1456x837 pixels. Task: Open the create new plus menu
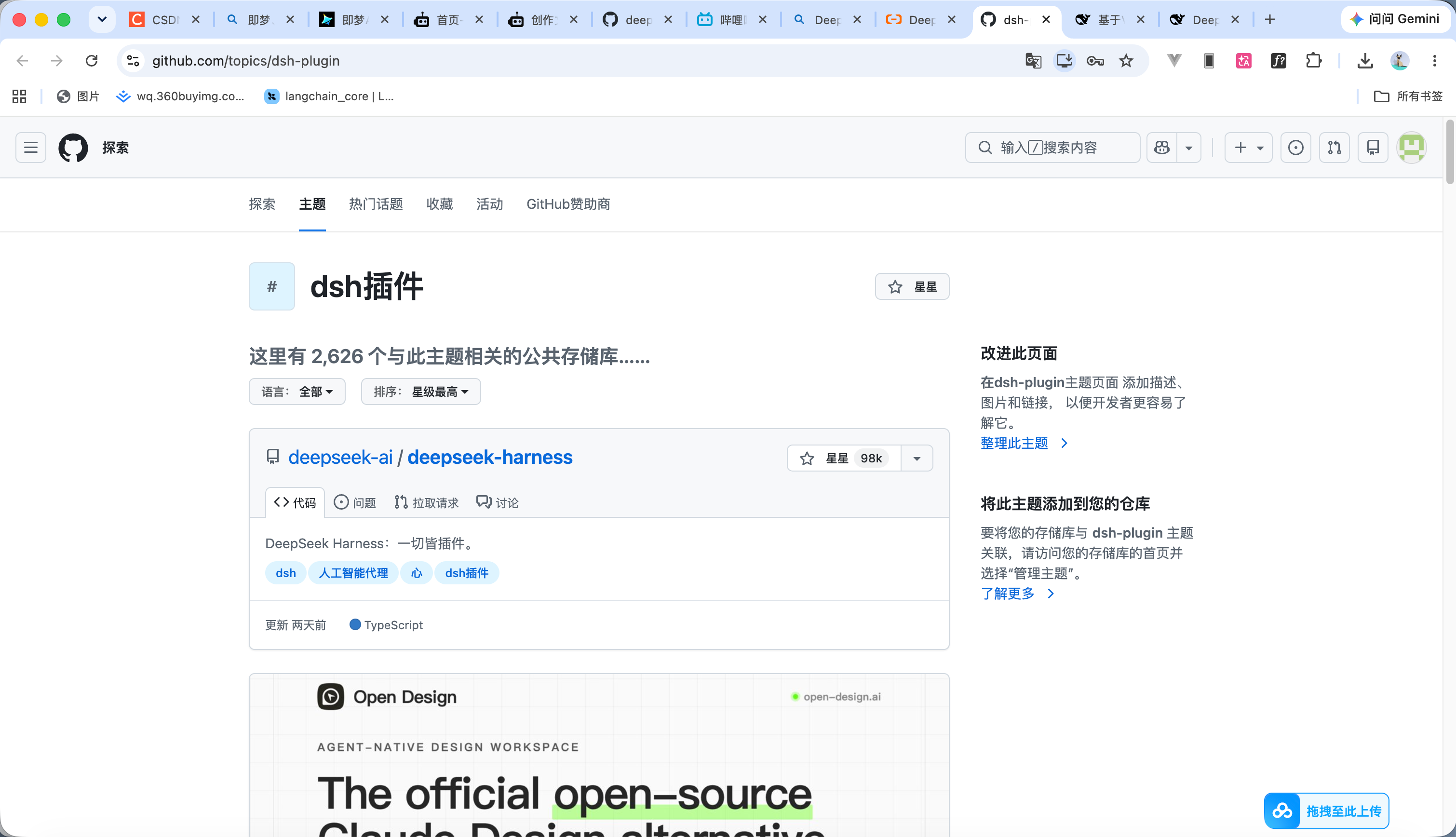[x=1248, y=148]
